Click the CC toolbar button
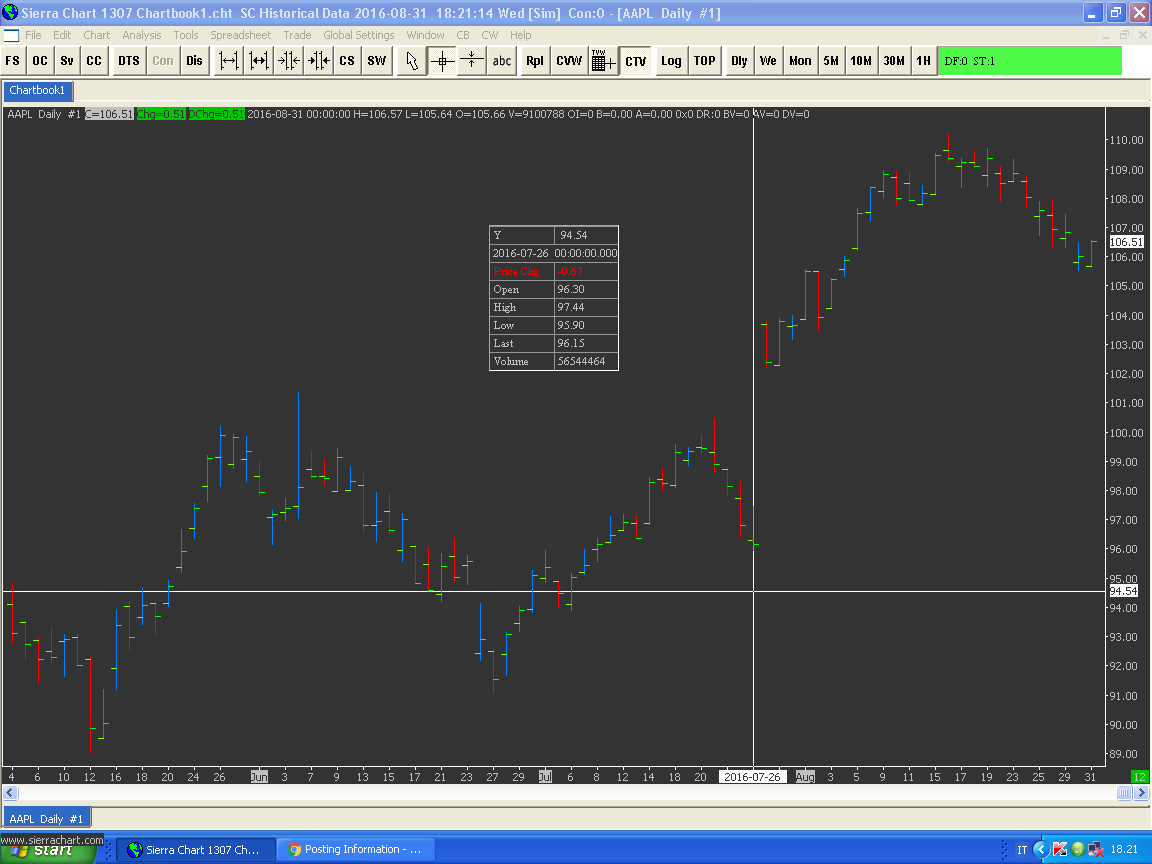This screenshot has width=1152, height=864. (94, 61)
